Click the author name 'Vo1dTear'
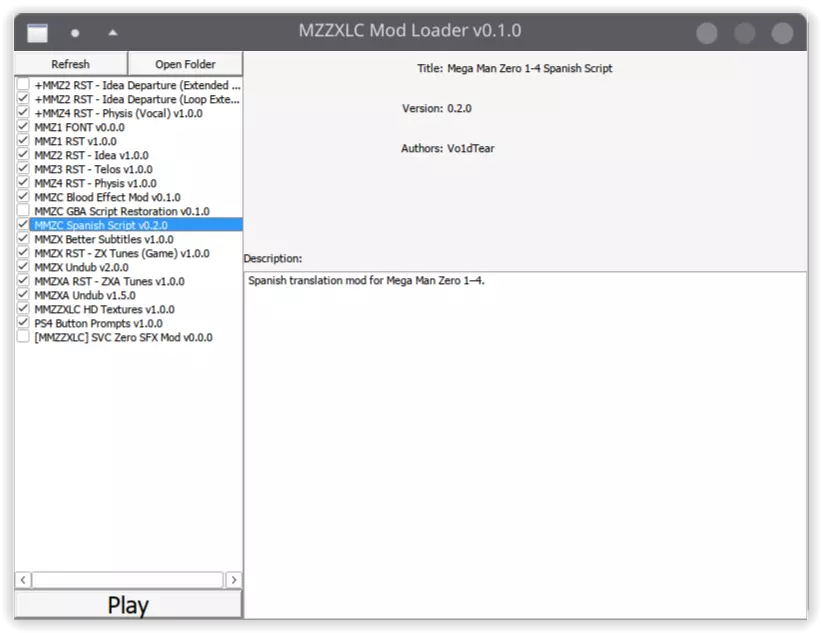 (471, 149)
